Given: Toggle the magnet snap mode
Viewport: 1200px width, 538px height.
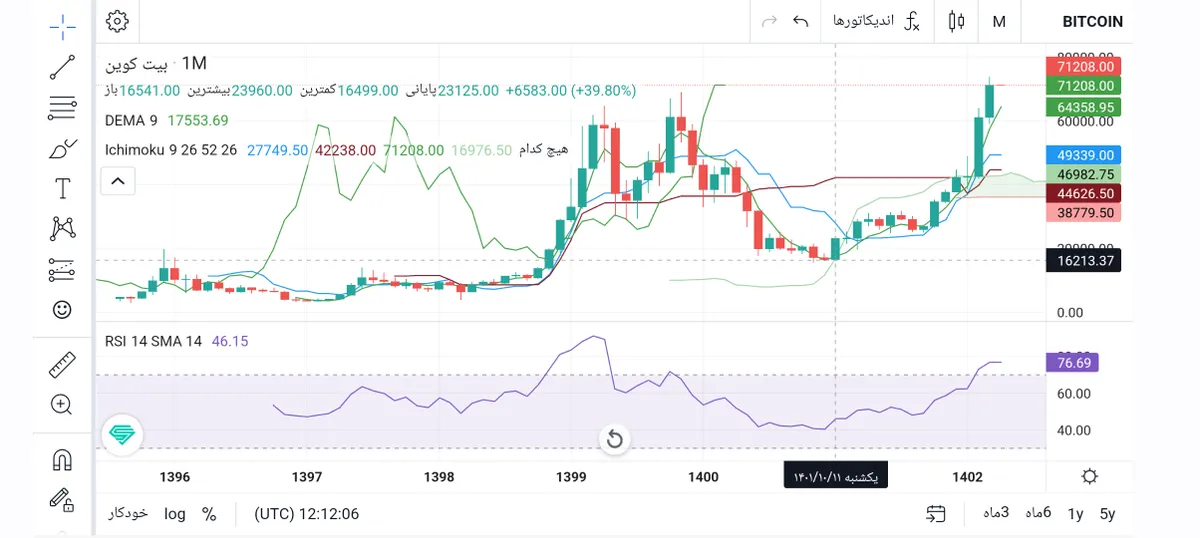Looking at the screenshot, I should (62, 460).
